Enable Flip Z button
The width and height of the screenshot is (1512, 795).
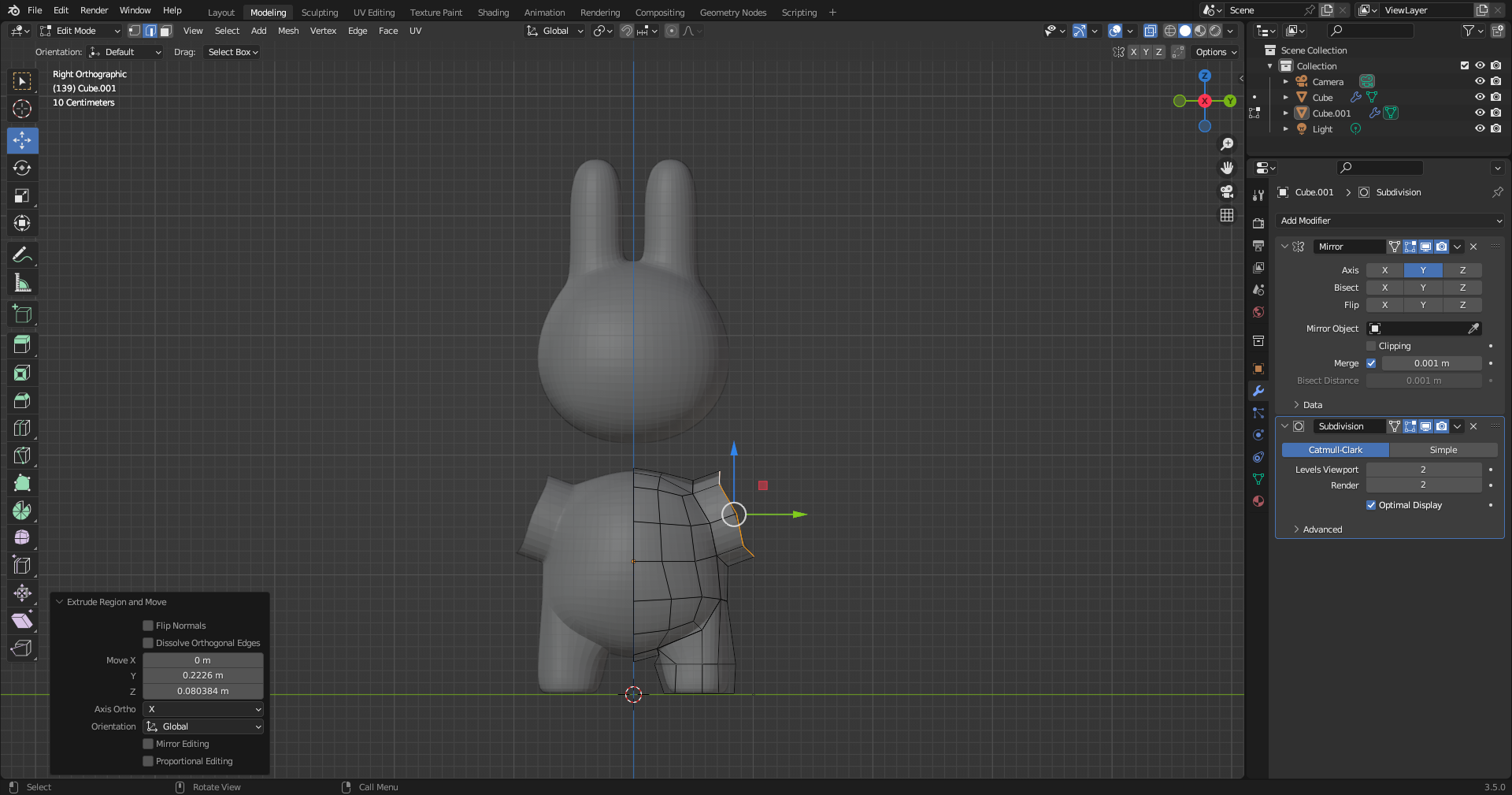1463,305
